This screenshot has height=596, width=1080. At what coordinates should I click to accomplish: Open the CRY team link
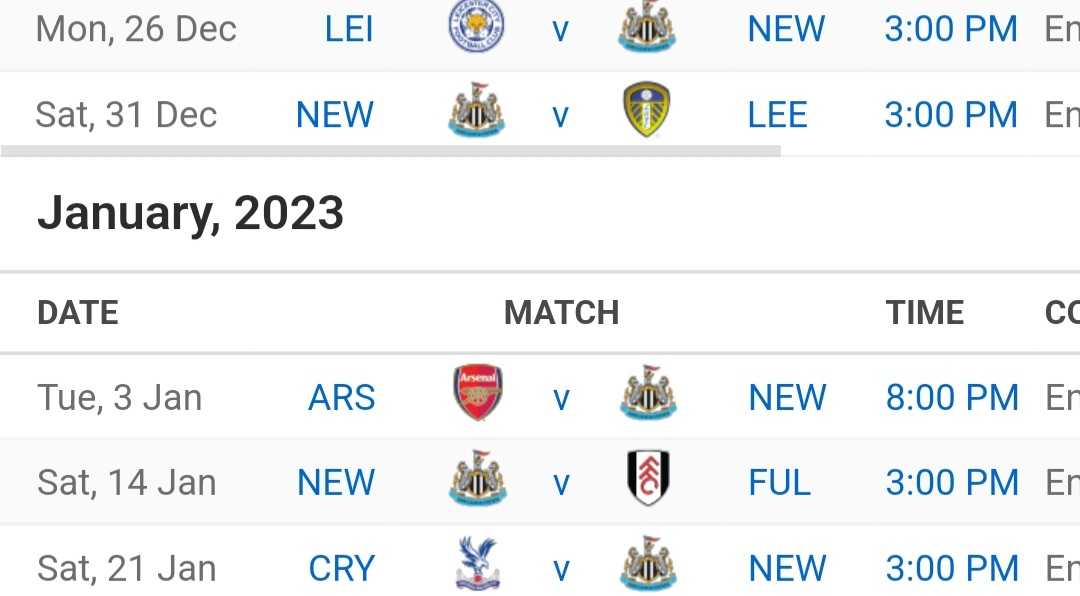pyautogui.click(x=342, y=568)
